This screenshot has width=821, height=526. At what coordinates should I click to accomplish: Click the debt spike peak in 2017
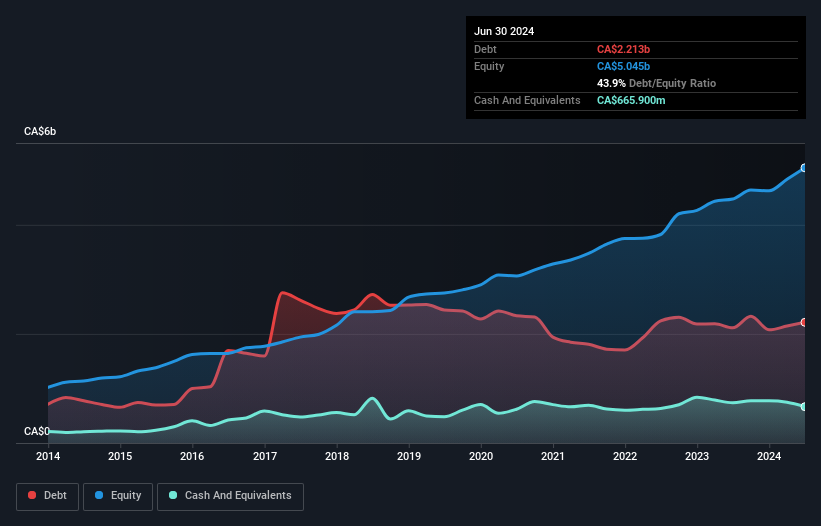(283, 293)
